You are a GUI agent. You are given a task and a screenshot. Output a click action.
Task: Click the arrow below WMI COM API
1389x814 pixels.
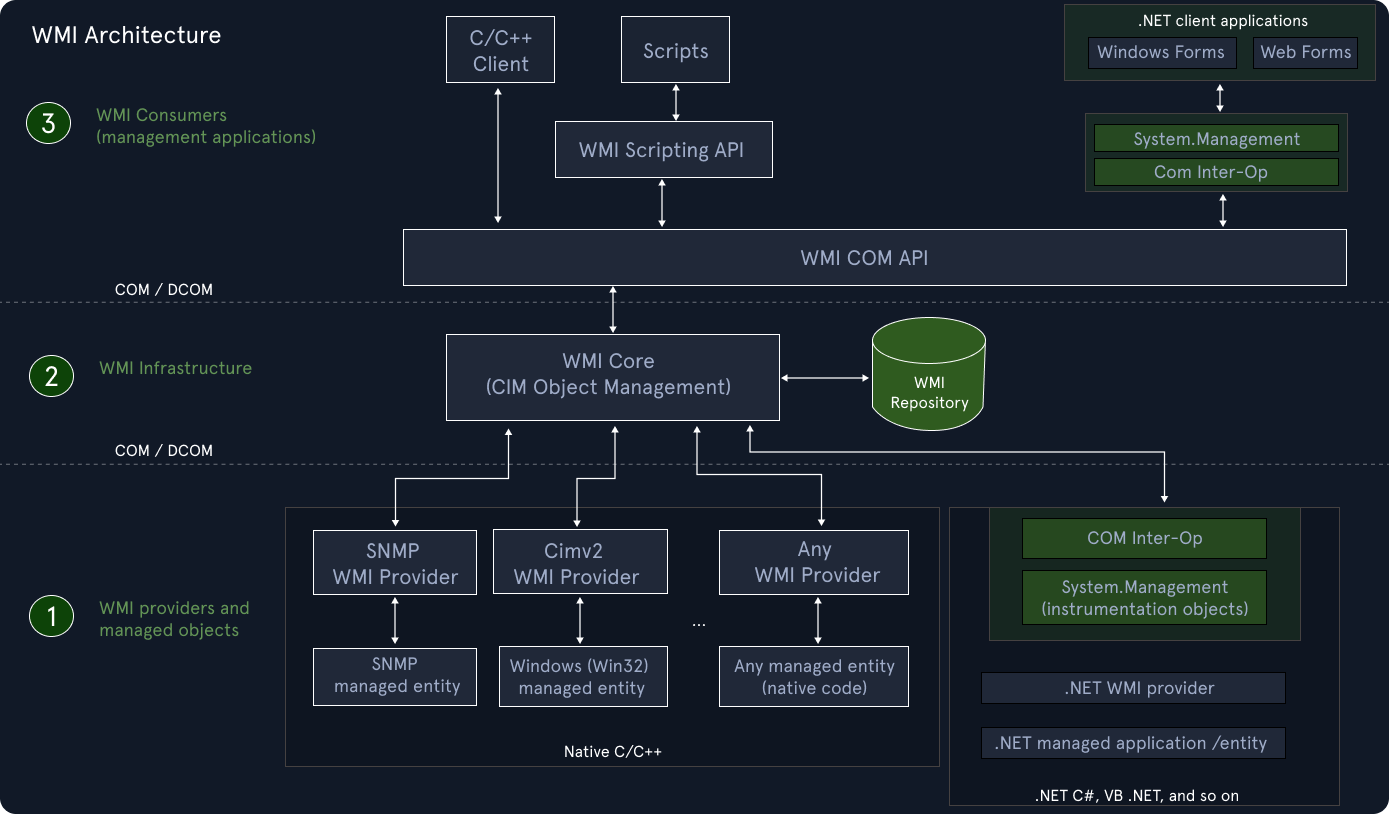(611, 308)
